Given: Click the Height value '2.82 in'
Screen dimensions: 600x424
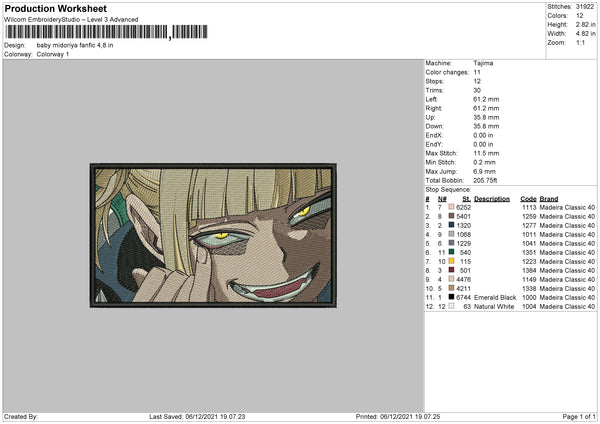Looking at the screenshot, I should [x=585, y=24].
